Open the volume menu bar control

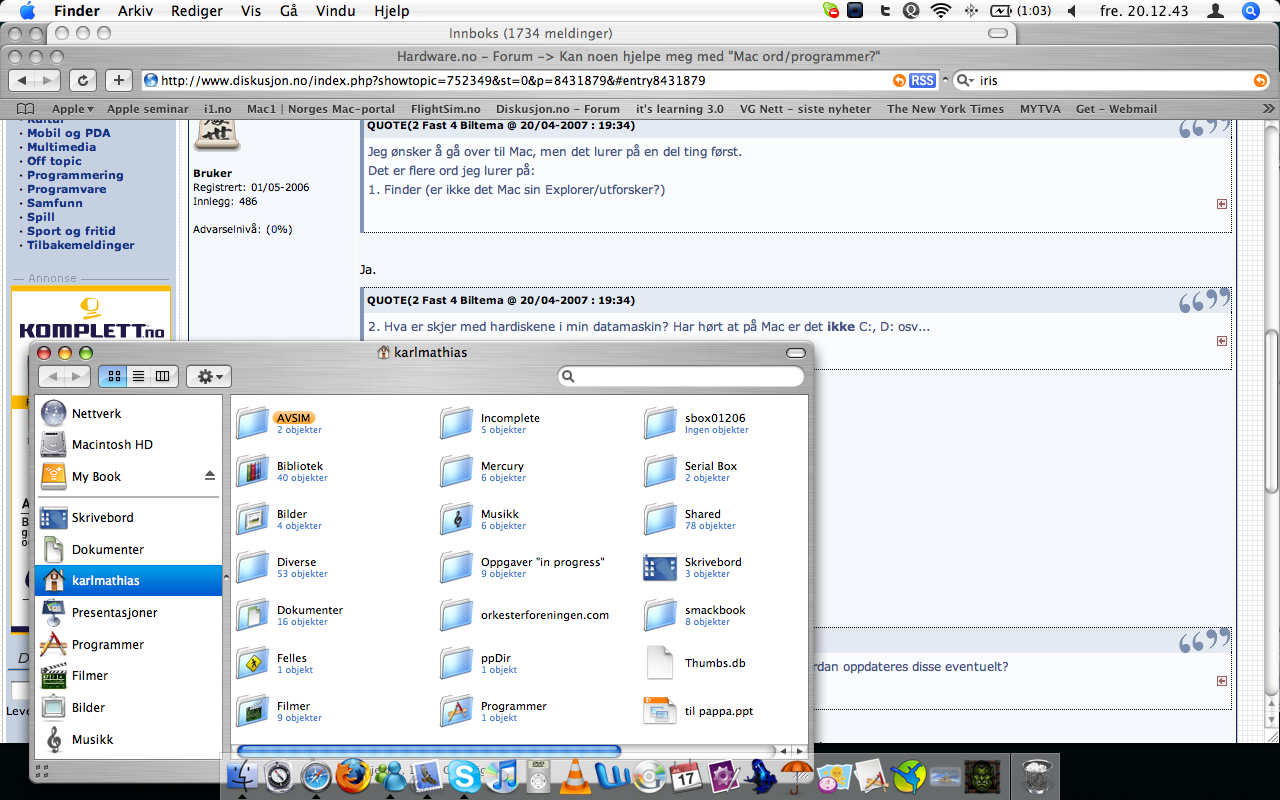point(1072,11)
